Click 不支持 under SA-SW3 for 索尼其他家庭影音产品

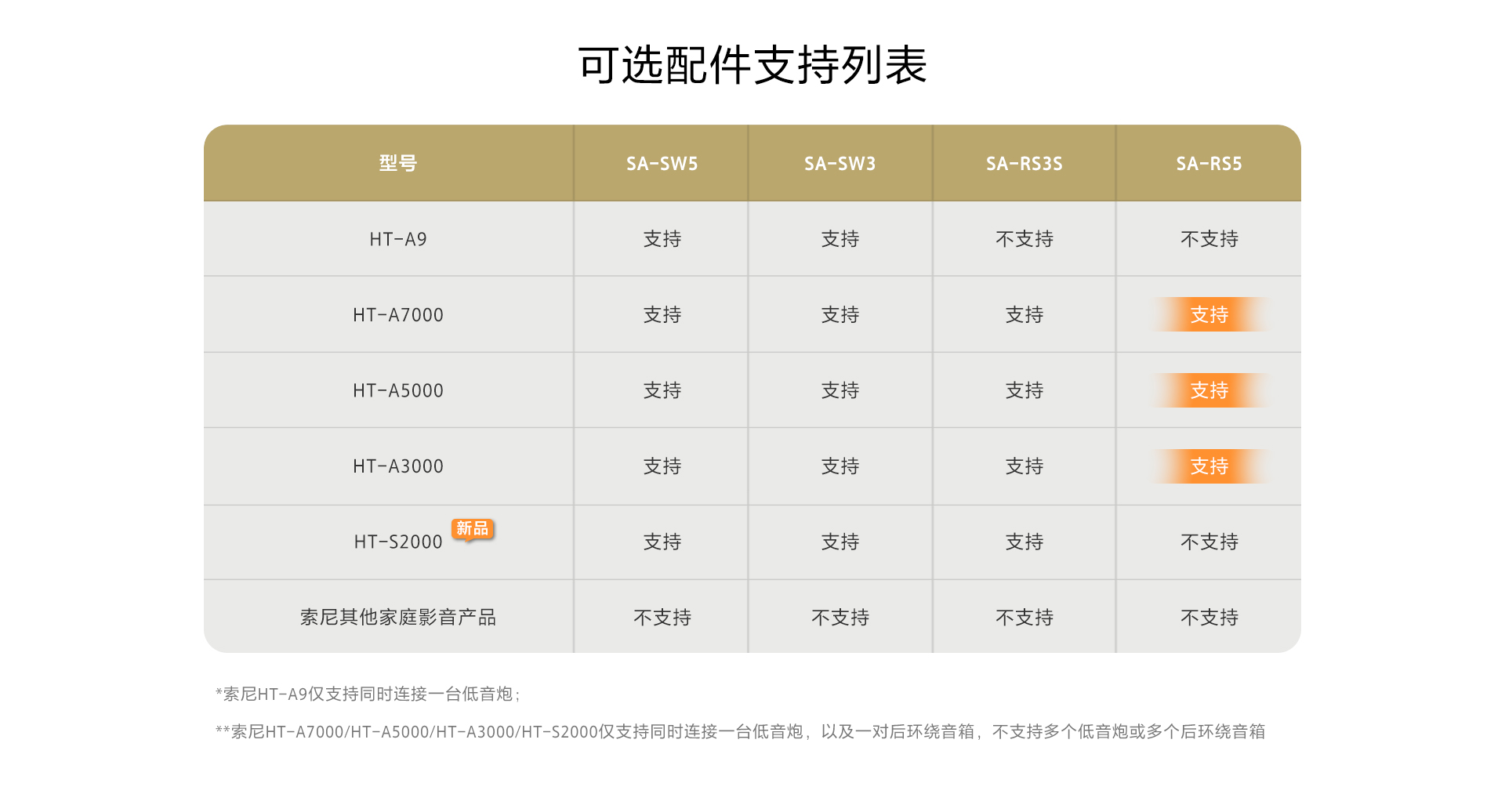(840, 618)
